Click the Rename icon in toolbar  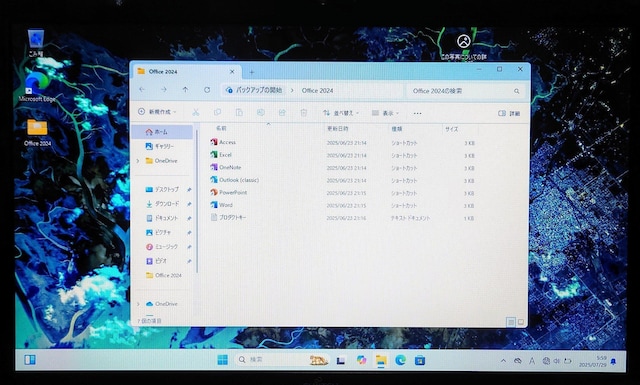click(x=260, y=112)
